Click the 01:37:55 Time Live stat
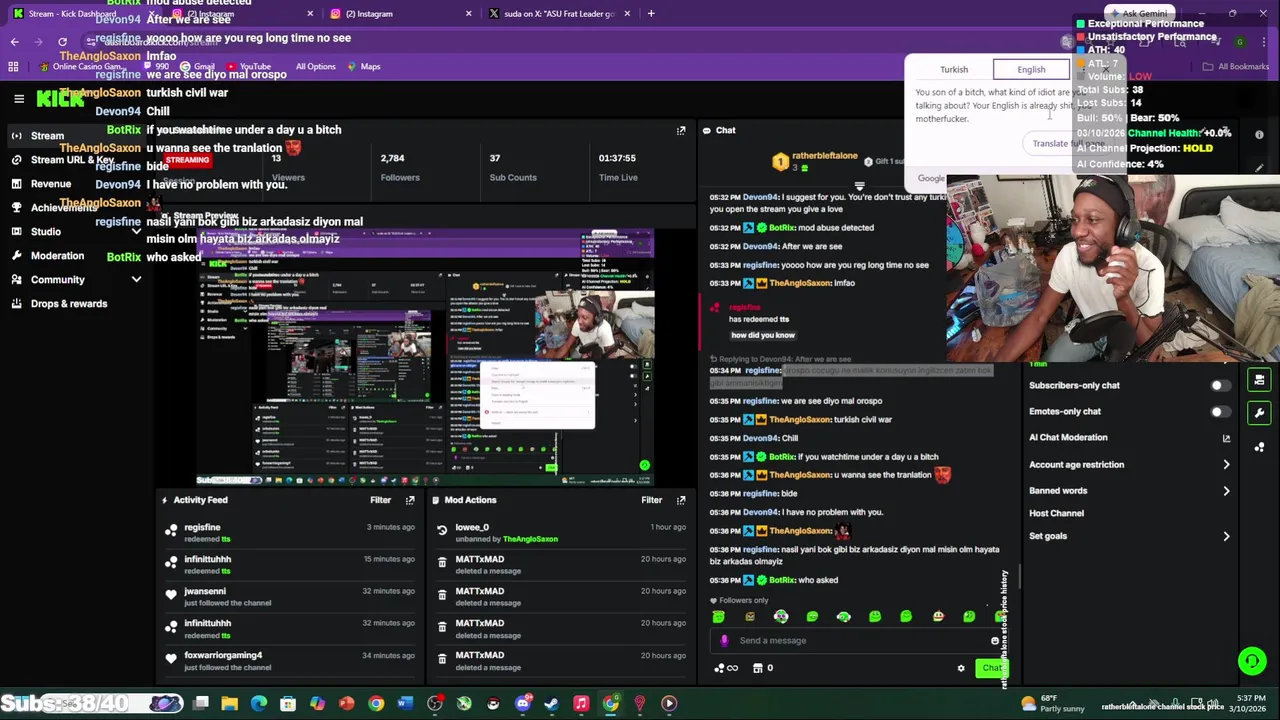The image size is (1280, 720). tap(617, 167)
